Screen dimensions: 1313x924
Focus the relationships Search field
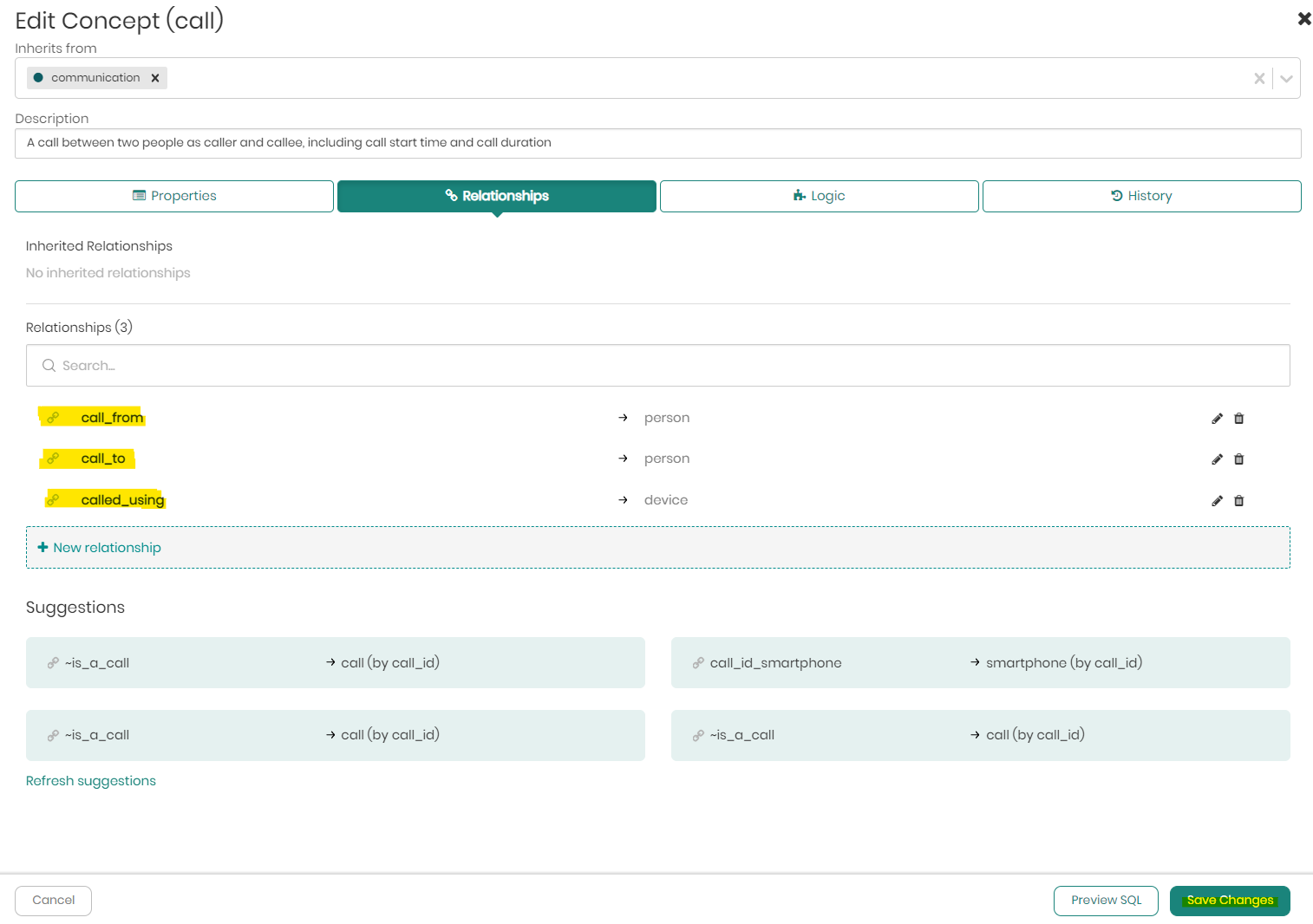[x=657, y=366]
